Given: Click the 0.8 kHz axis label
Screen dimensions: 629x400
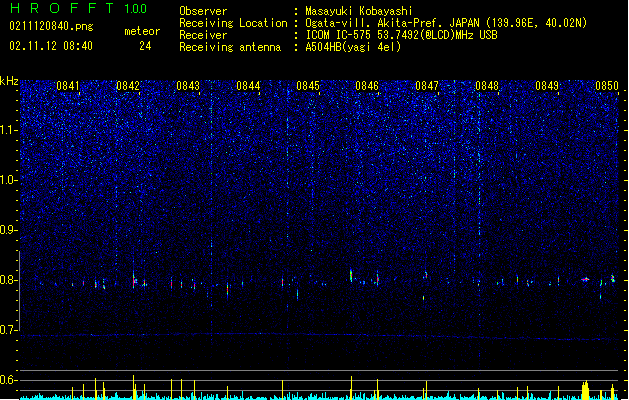Looking at the screenshot, I should [9, 280].
